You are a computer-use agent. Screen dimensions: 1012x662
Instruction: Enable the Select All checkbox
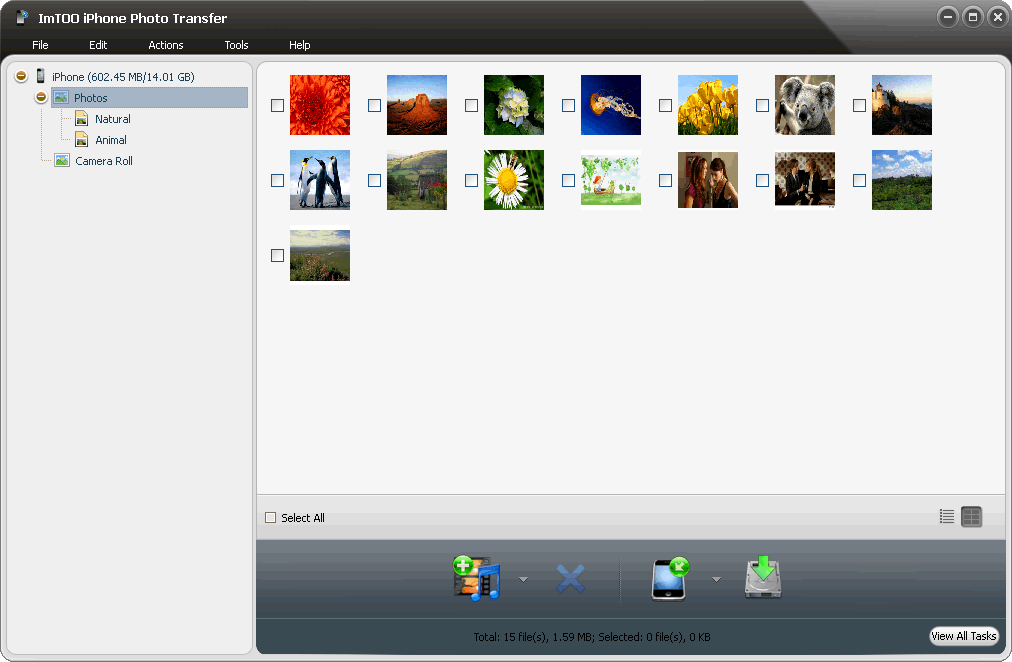[x=271, y=518]
